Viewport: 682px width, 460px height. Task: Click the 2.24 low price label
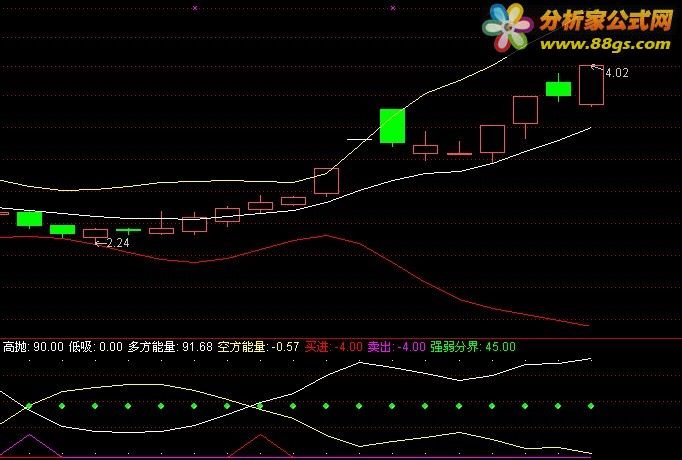coord(117,243)
